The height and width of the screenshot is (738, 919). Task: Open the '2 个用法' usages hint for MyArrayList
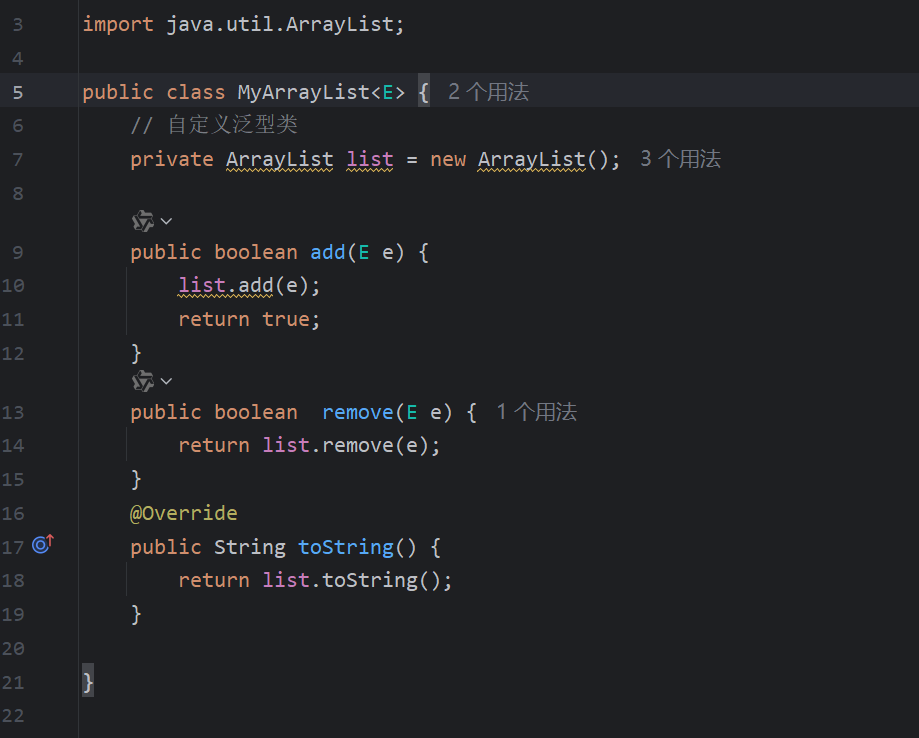tap(488, 92)
